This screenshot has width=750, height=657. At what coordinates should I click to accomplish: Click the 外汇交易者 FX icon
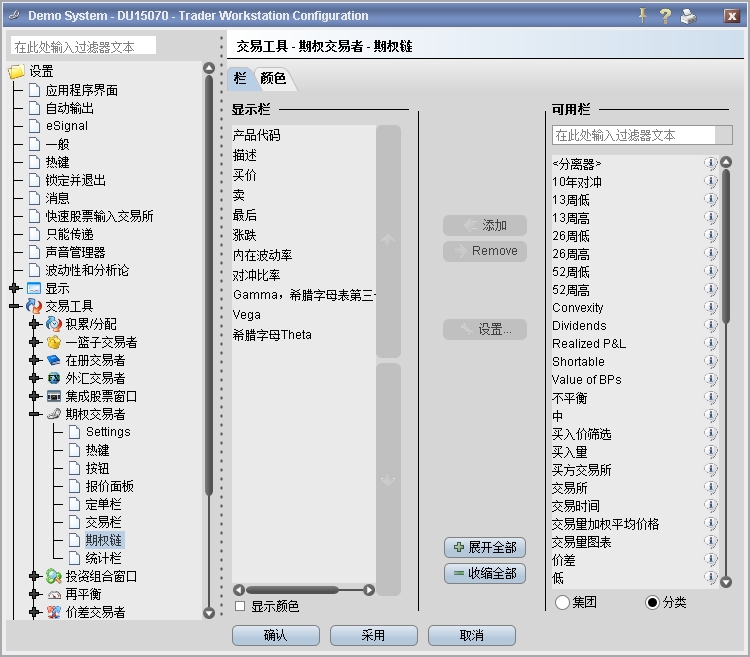coord(54,378)
